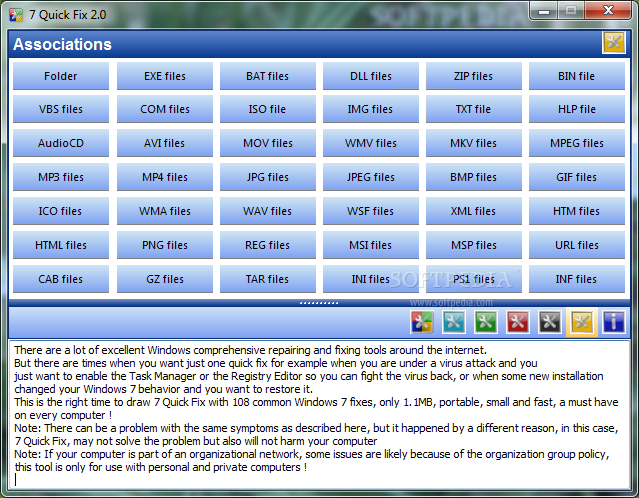The image size is (639, 498).
Task: Fix BAT files association
Action: [268, 76]
